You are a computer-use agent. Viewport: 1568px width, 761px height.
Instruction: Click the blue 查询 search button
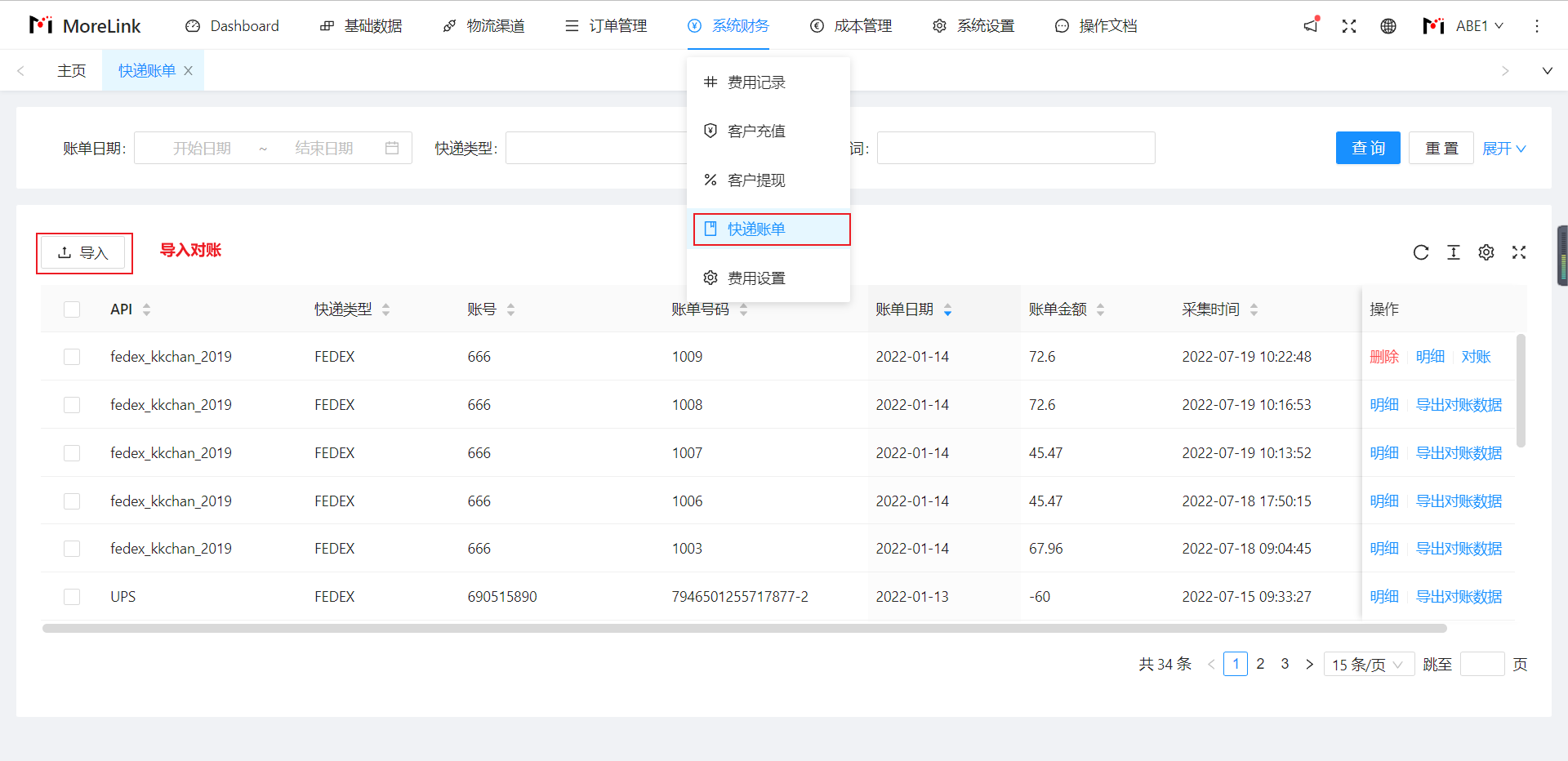tap(1368, 148)
